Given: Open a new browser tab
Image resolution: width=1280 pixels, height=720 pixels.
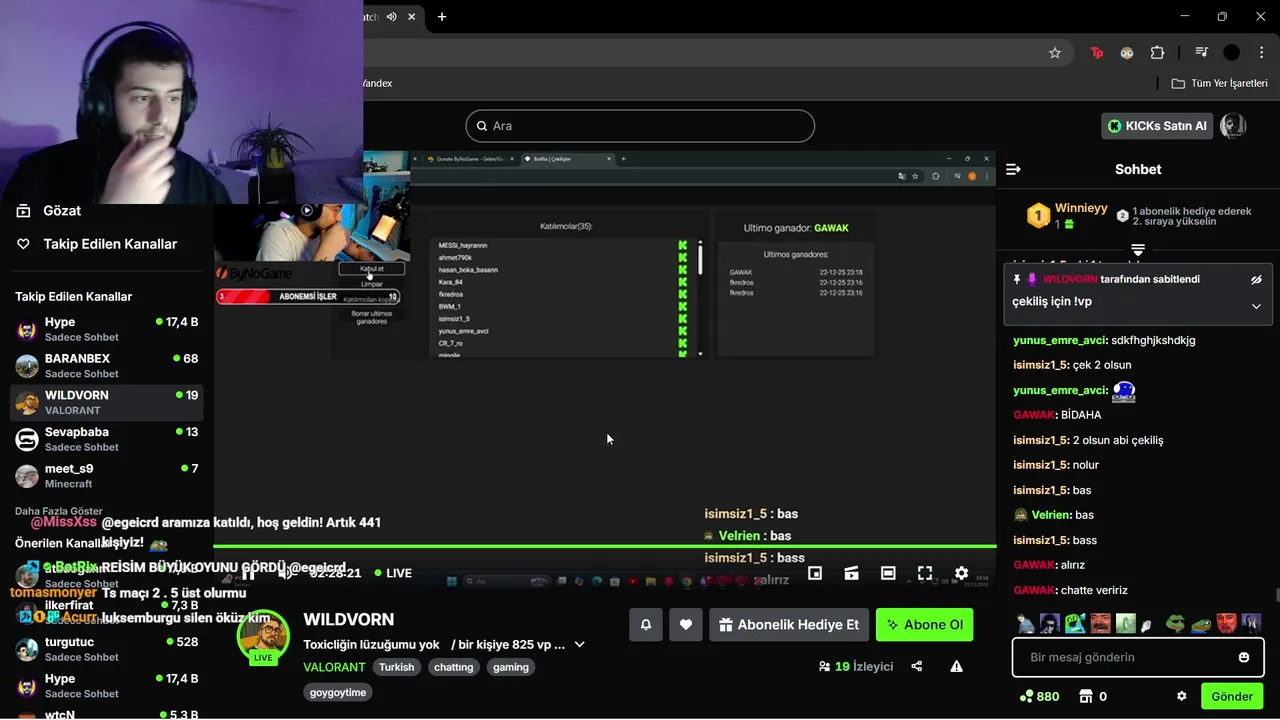Looking at the screenshot, I should (442, 17).
